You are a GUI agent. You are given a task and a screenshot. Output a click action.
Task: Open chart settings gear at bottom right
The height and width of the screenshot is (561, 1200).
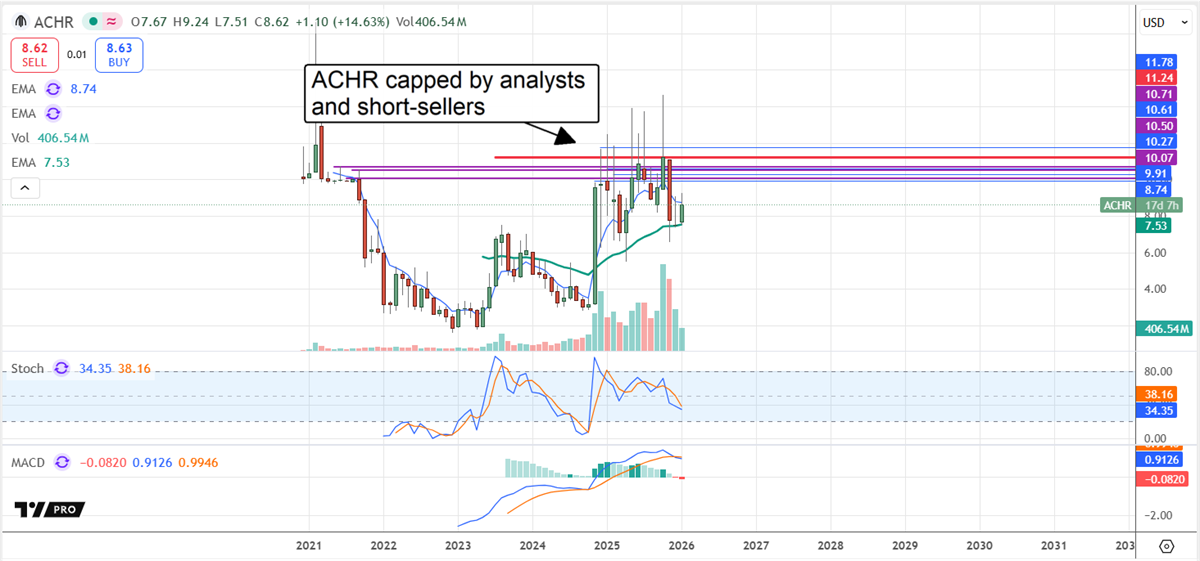coord(1167,546)
